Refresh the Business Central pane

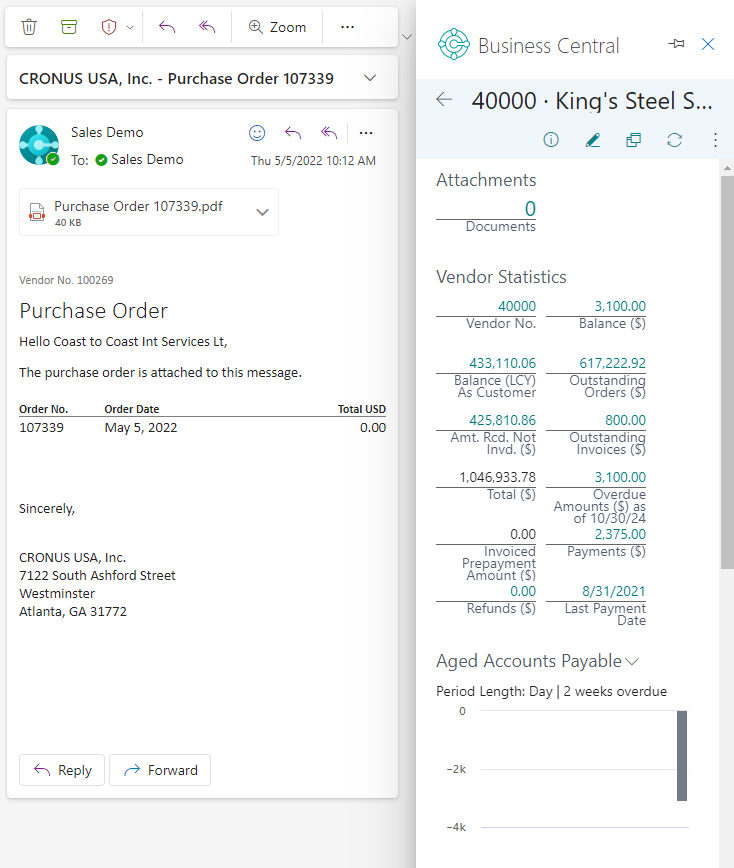click(x=674, y=140)
